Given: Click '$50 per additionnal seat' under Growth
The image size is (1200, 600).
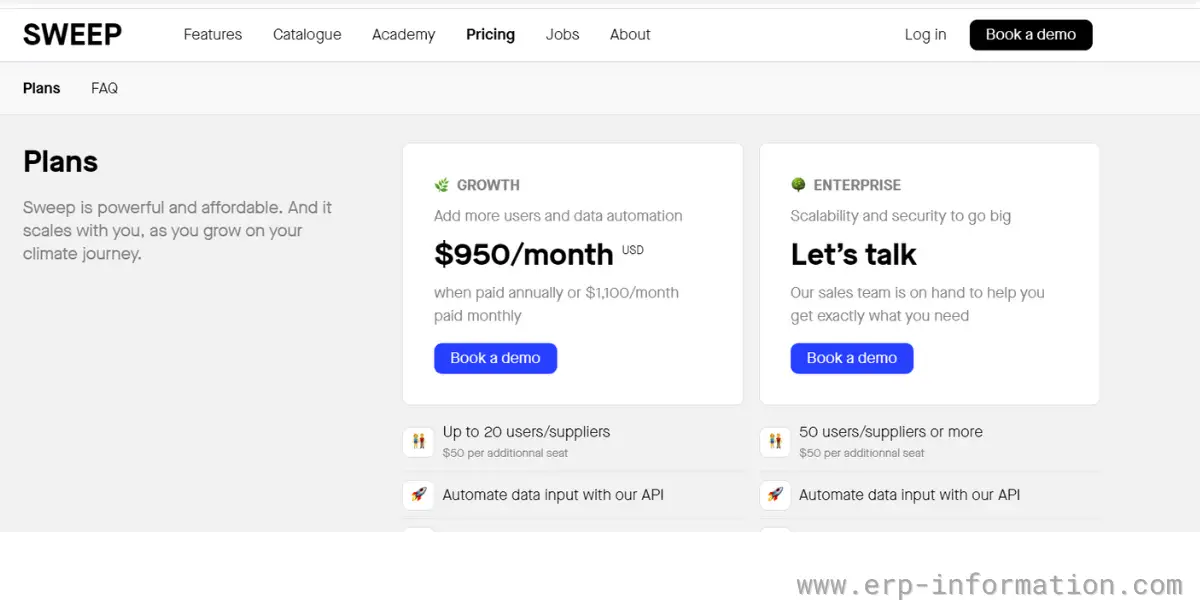Looking at the screenshot, I should [x=505, y=453].
